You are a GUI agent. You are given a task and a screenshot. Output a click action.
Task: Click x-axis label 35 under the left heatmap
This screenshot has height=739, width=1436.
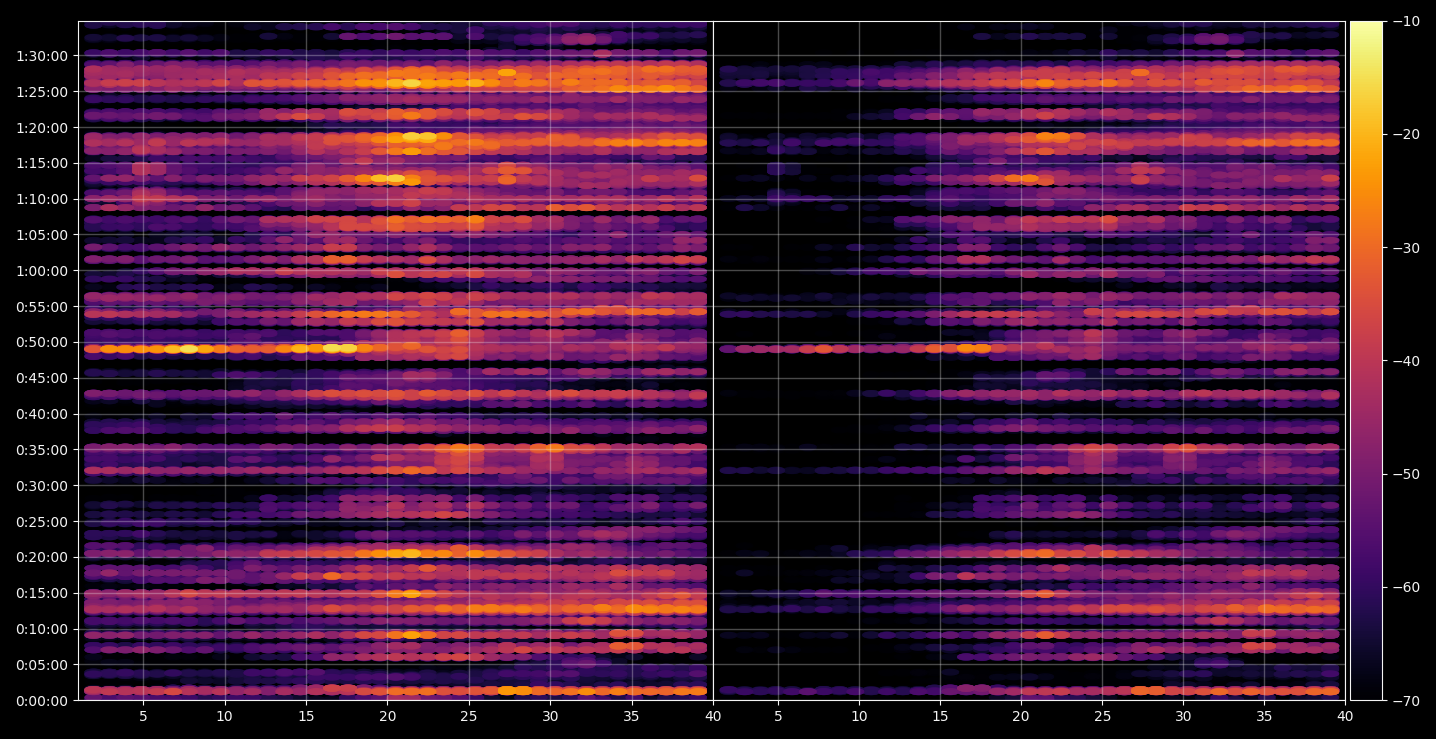[631, 716]
